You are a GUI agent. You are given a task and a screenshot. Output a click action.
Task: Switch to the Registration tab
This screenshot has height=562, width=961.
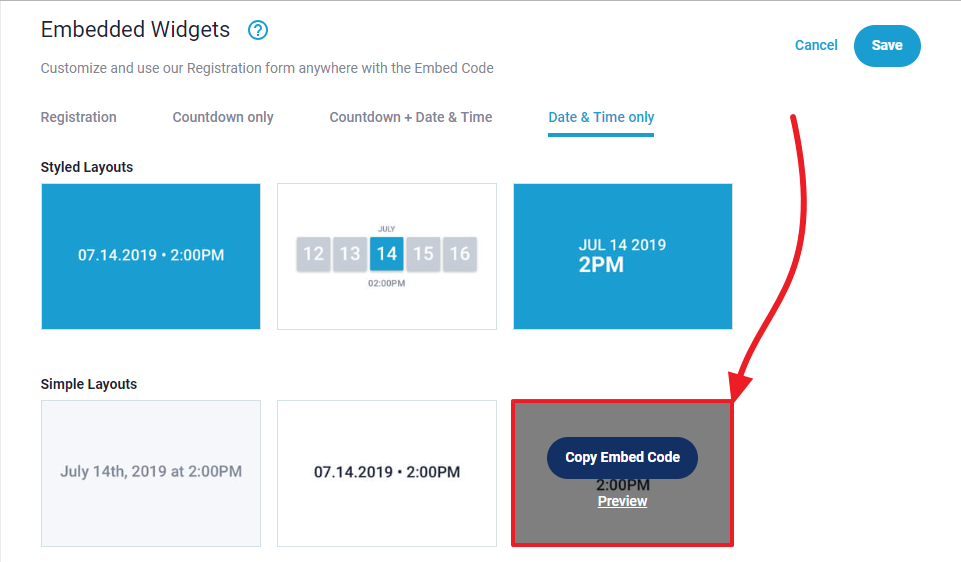(78, 117)
